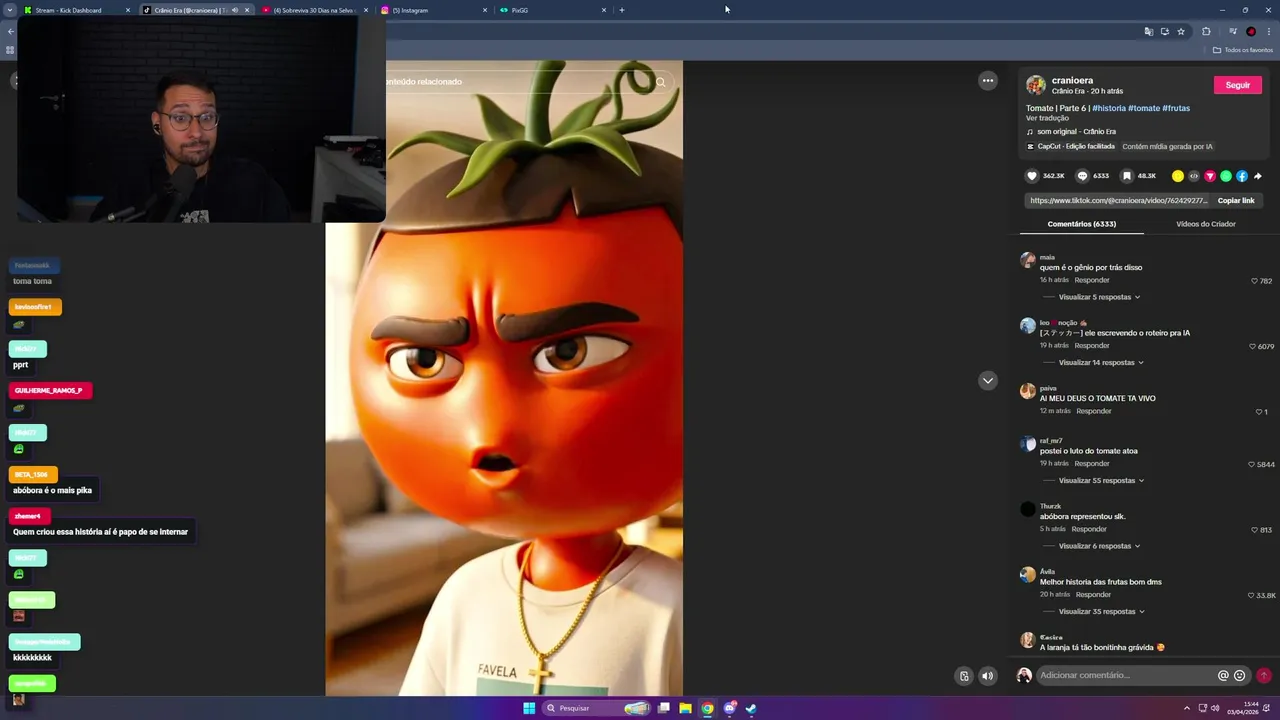Open a new browser tab

[x=622, y=10]
